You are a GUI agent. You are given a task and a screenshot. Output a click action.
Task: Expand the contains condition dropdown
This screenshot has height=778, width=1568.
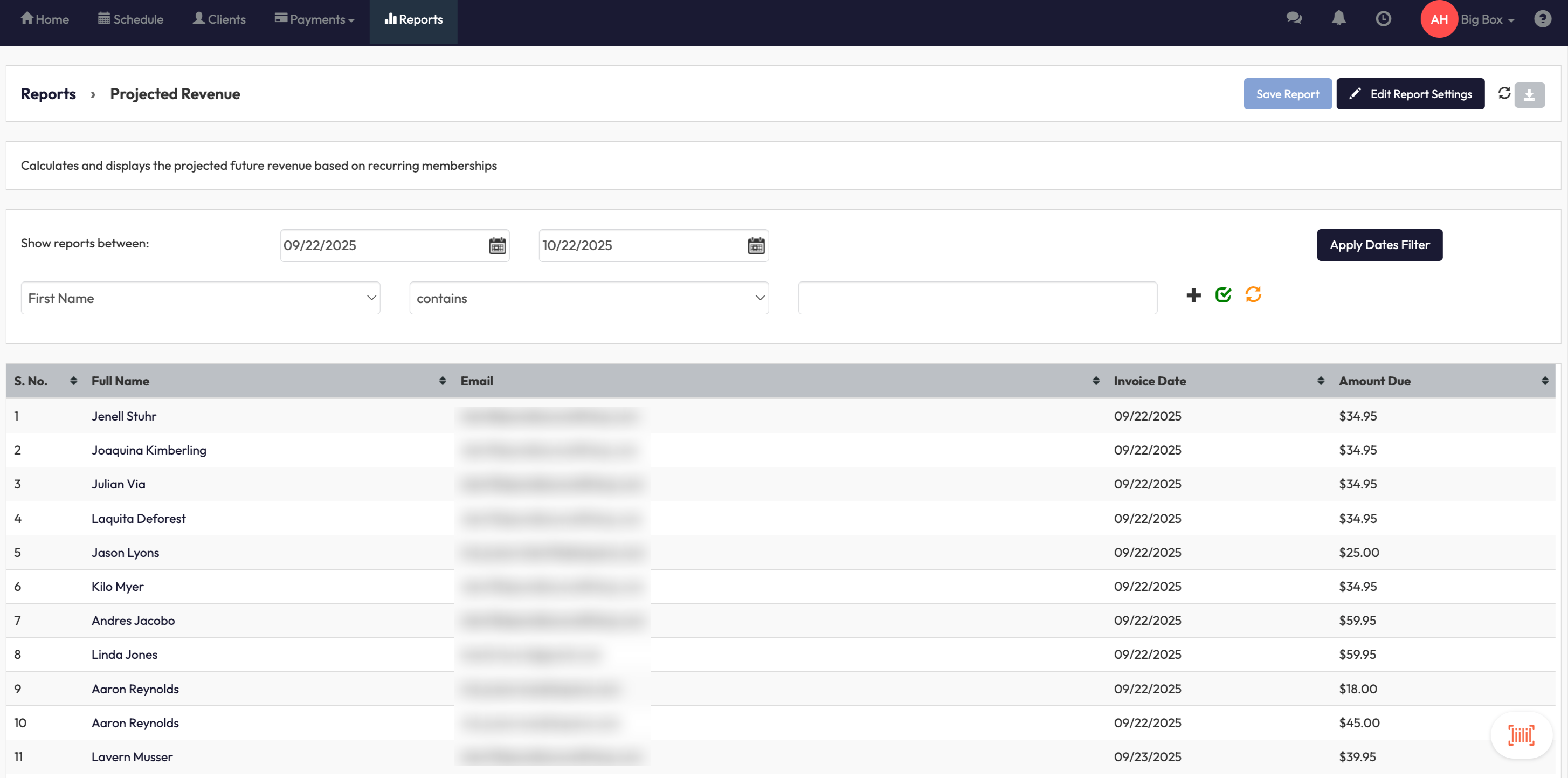(589, 298)
